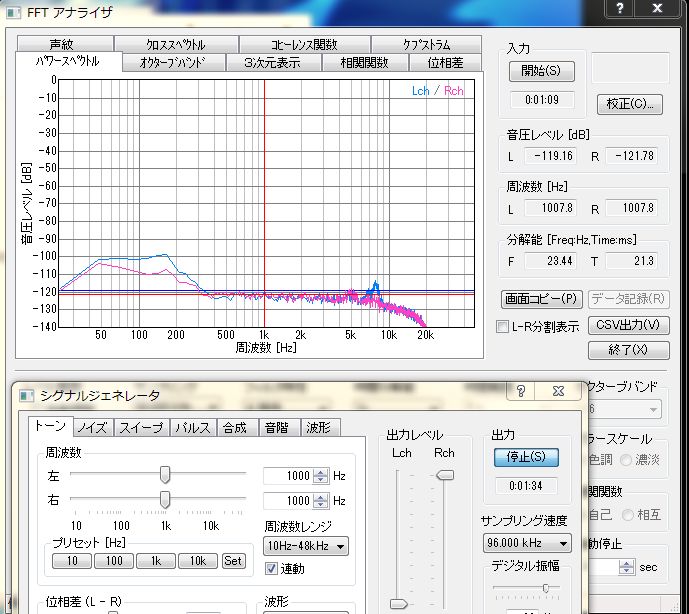
Task: Click the CSV出力(V) export button
Action: 628,325
